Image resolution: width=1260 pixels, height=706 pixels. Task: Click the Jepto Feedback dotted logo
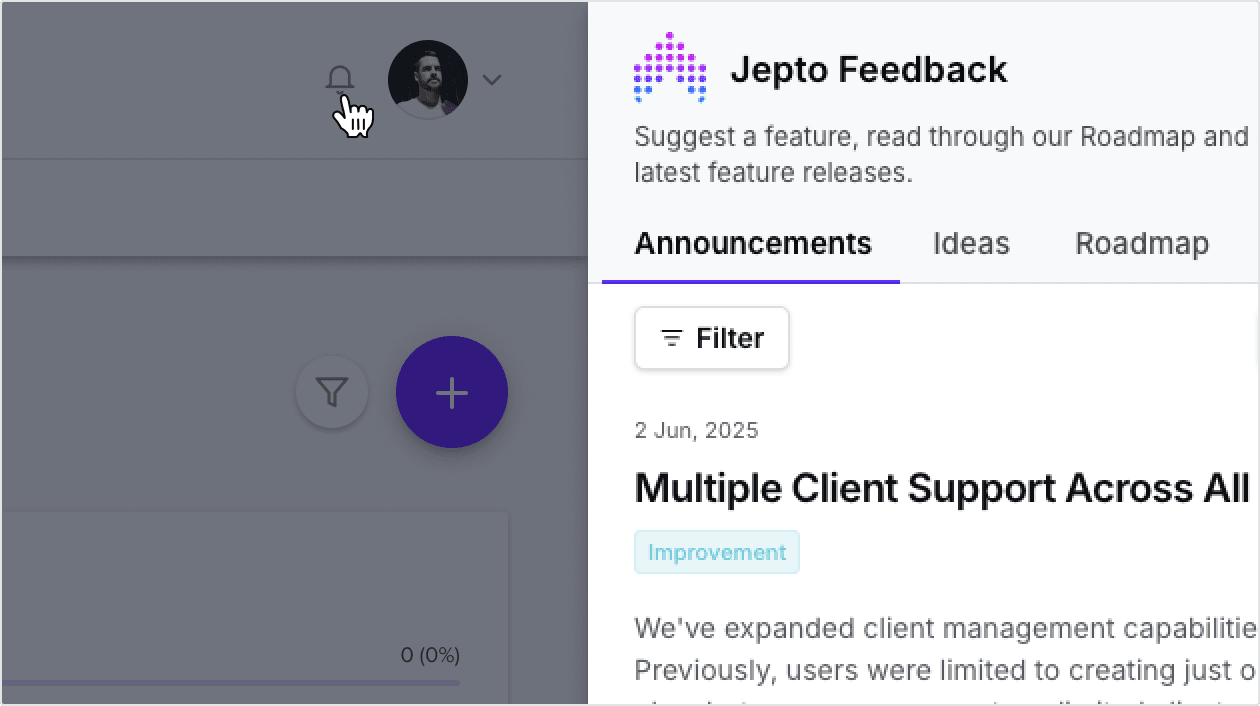point(669,67)
